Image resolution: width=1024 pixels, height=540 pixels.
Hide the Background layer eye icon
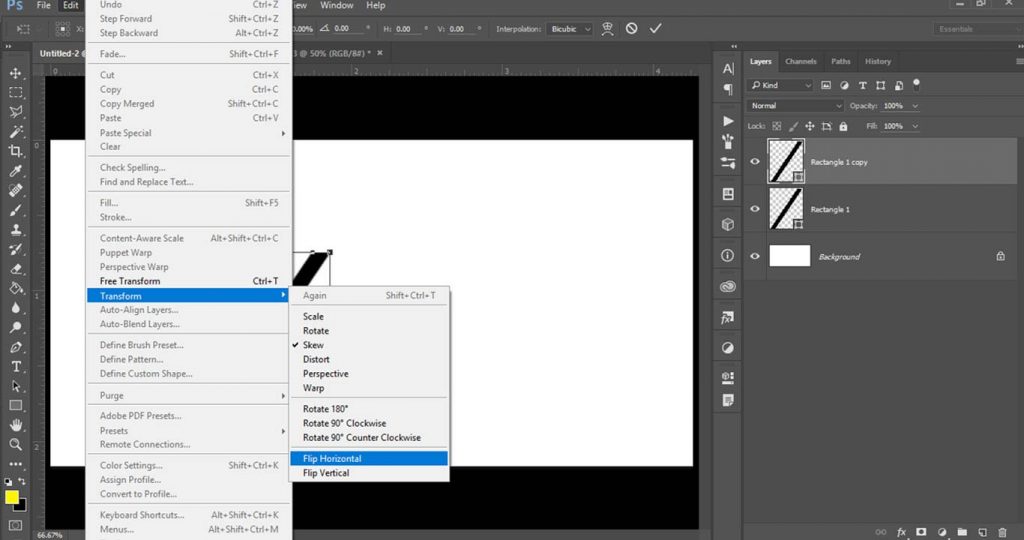coord(756,257)
